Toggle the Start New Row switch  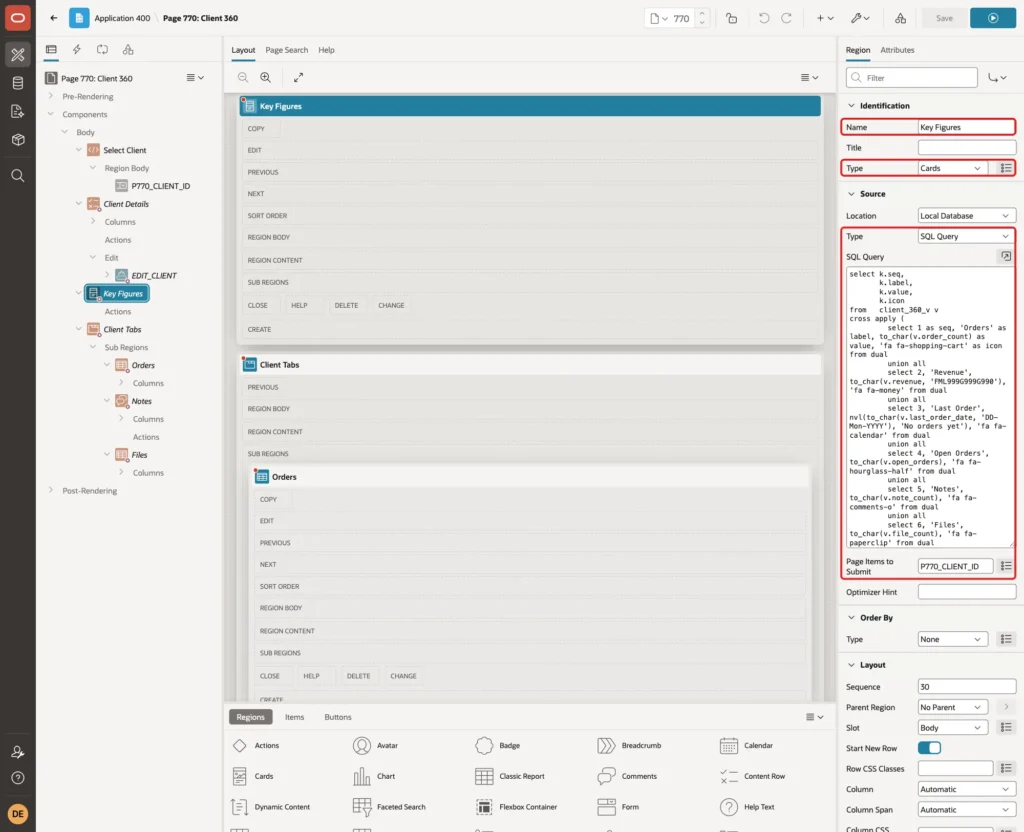(x=929, y=748)
